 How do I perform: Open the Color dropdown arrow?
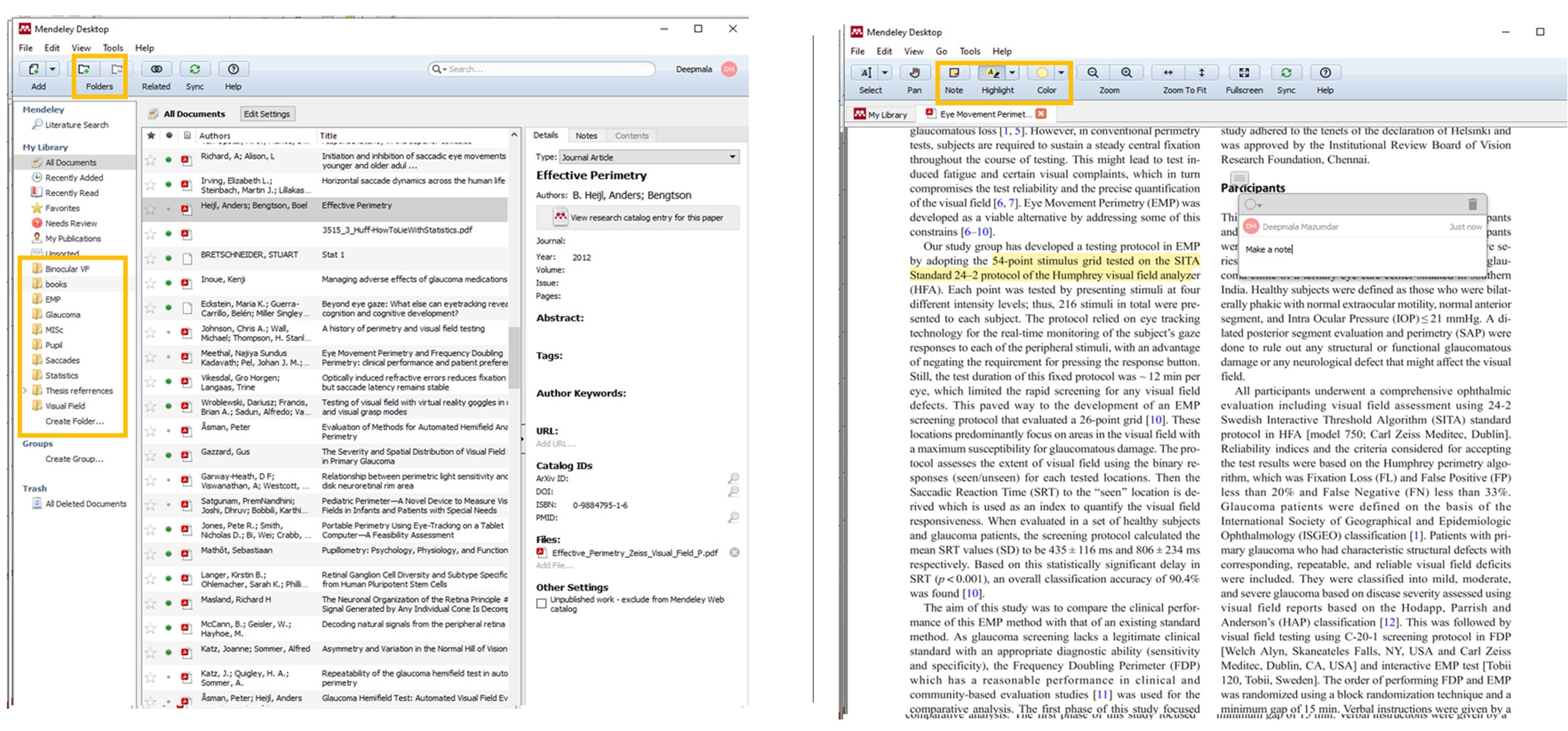click(x=1062, y=73)
